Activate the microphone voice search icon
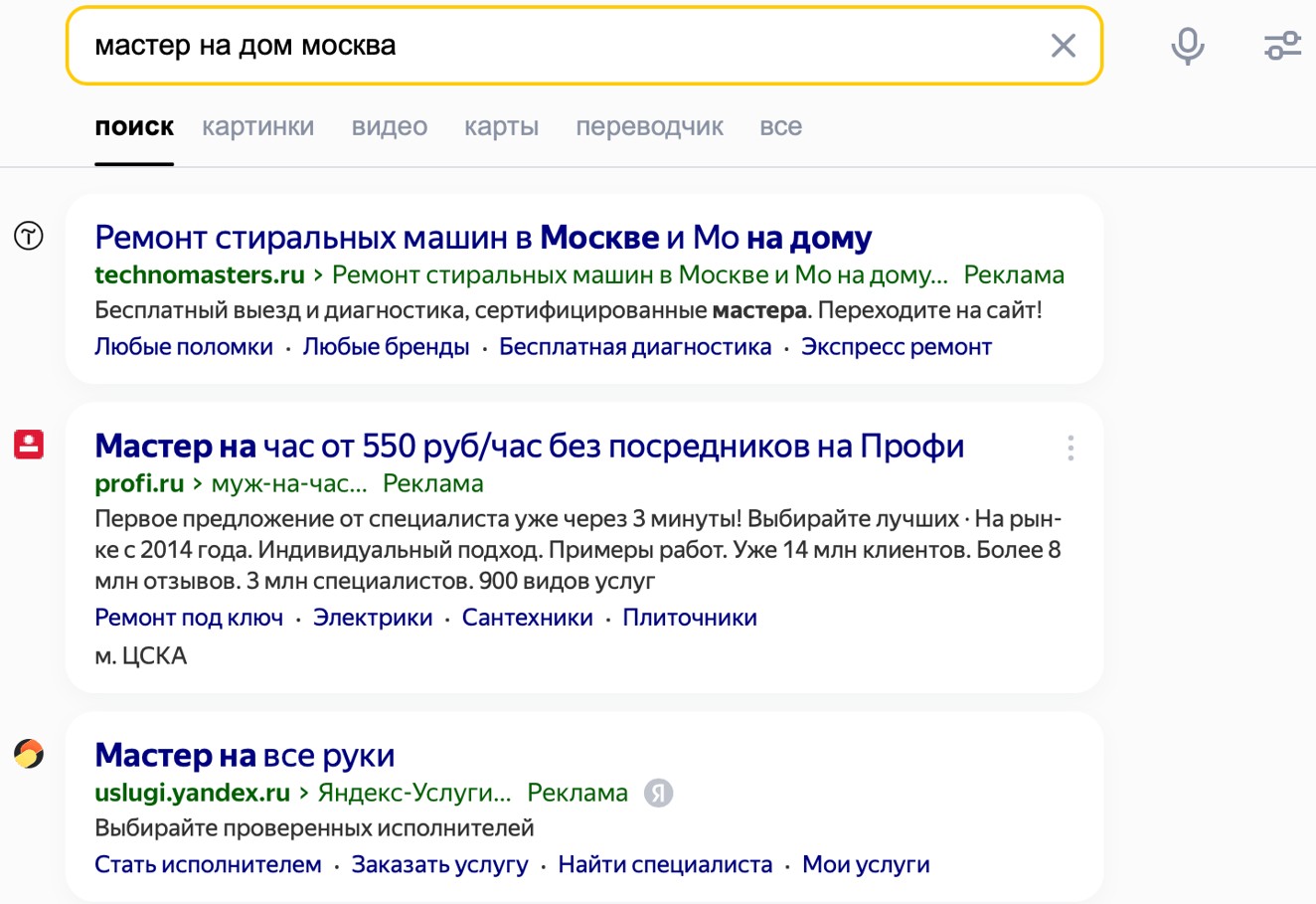The height and width of the screenshot is (904, 1316). coord(1189,45)
